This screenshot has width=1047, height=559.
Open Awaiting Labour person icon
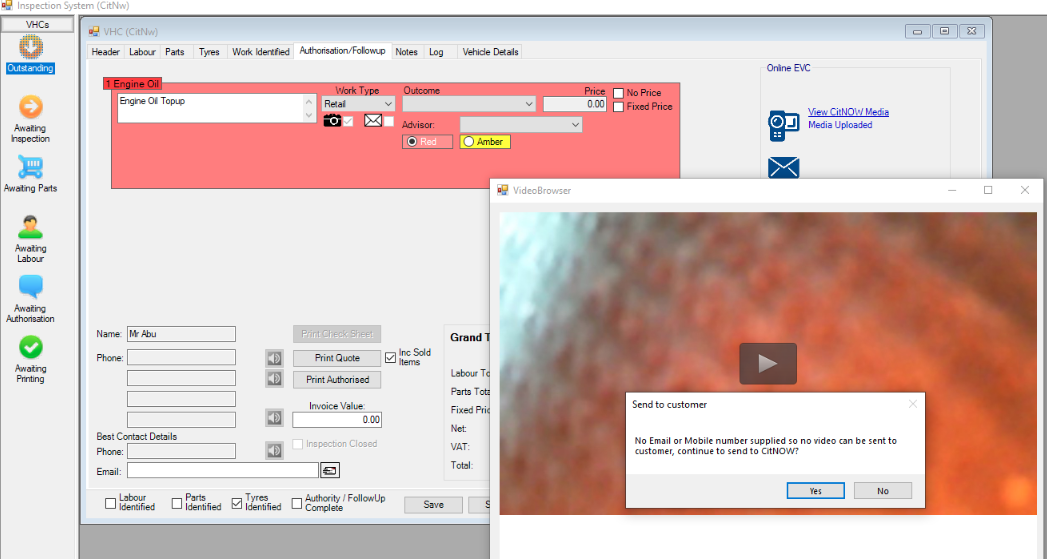31,228
